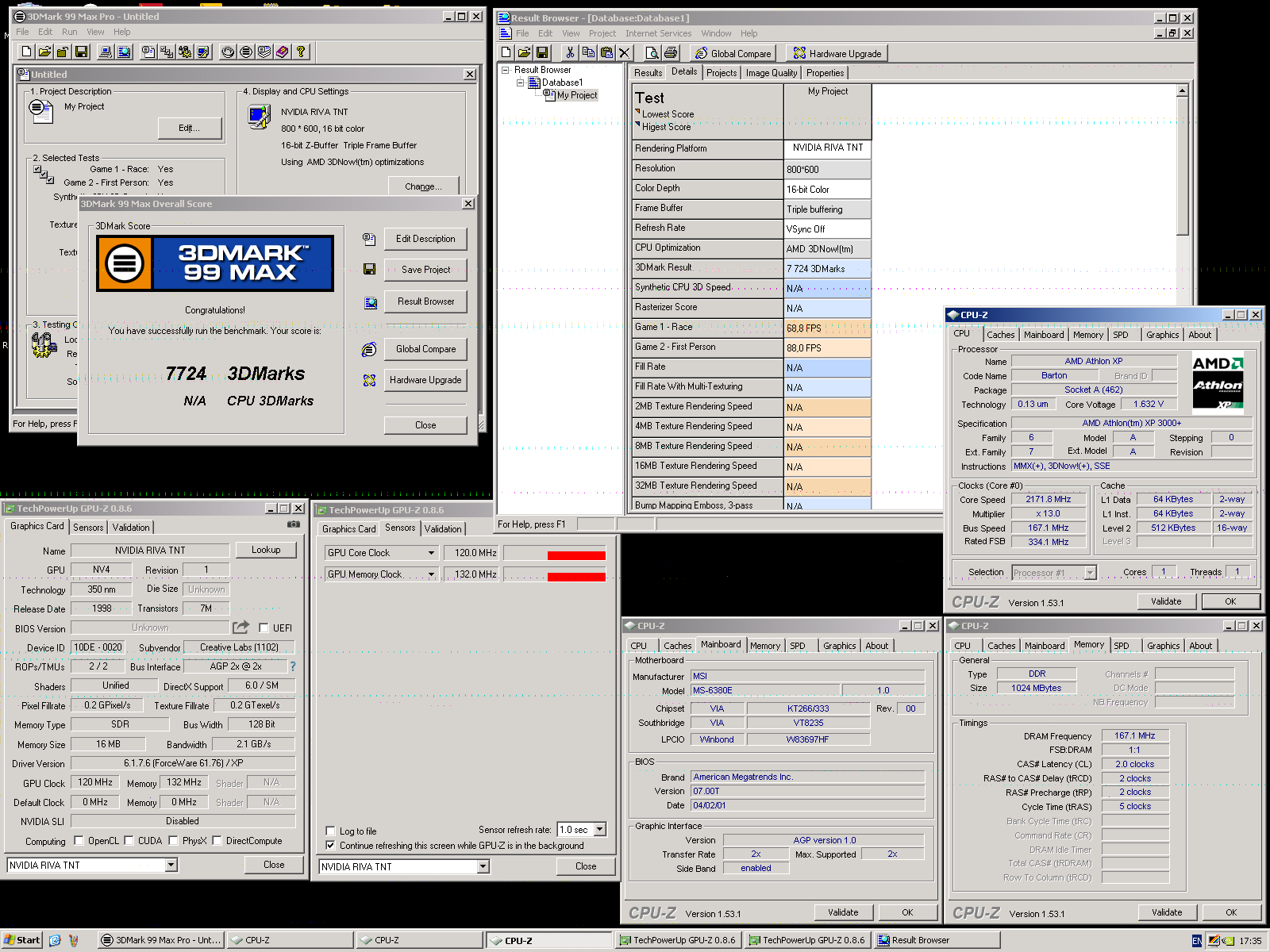Click Internet Explorer quick launch icon
Screen dimensions: 1270x952
click(55, 940)
